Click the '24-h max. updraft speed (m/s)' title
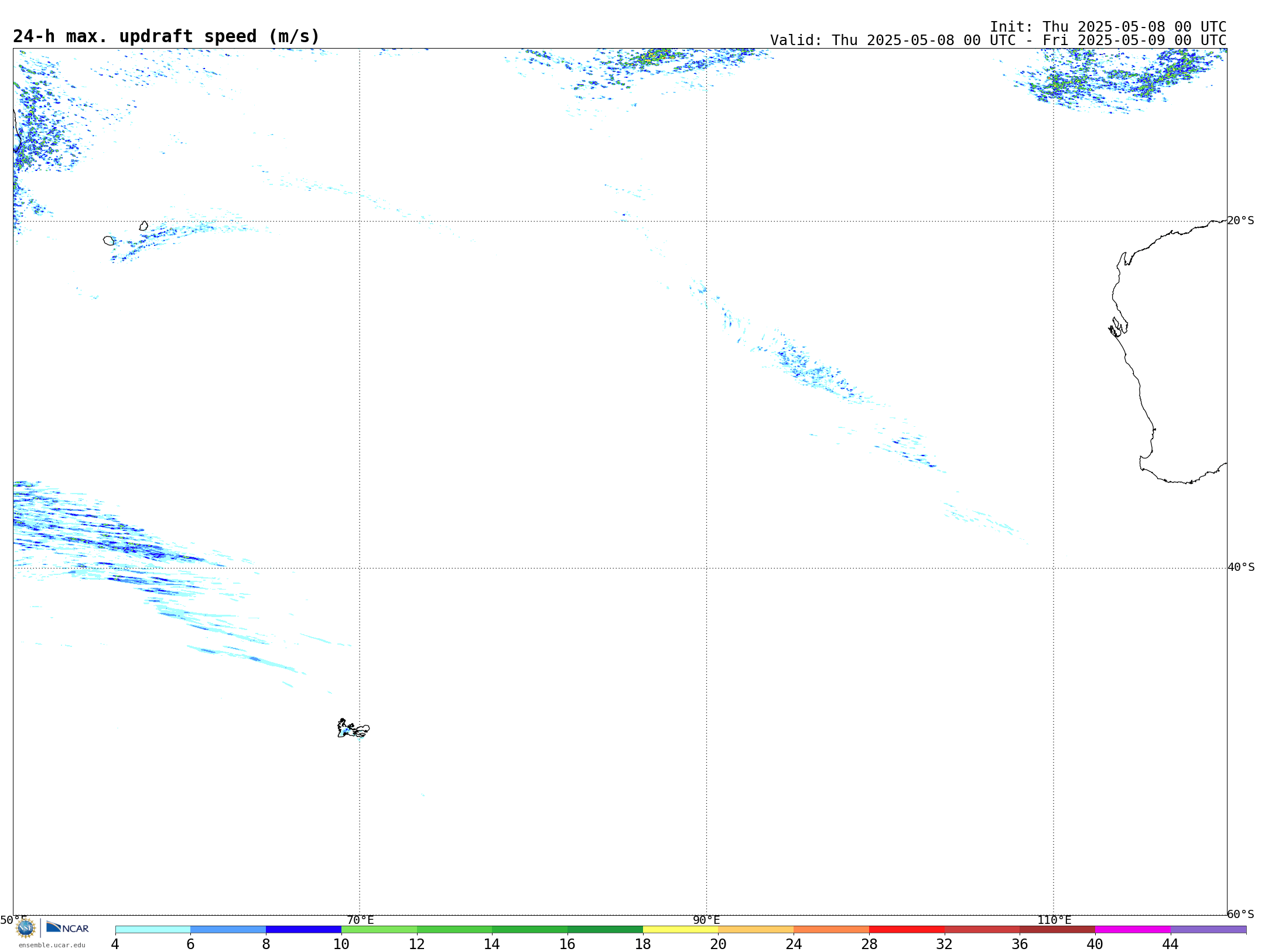 click(166, 36)
